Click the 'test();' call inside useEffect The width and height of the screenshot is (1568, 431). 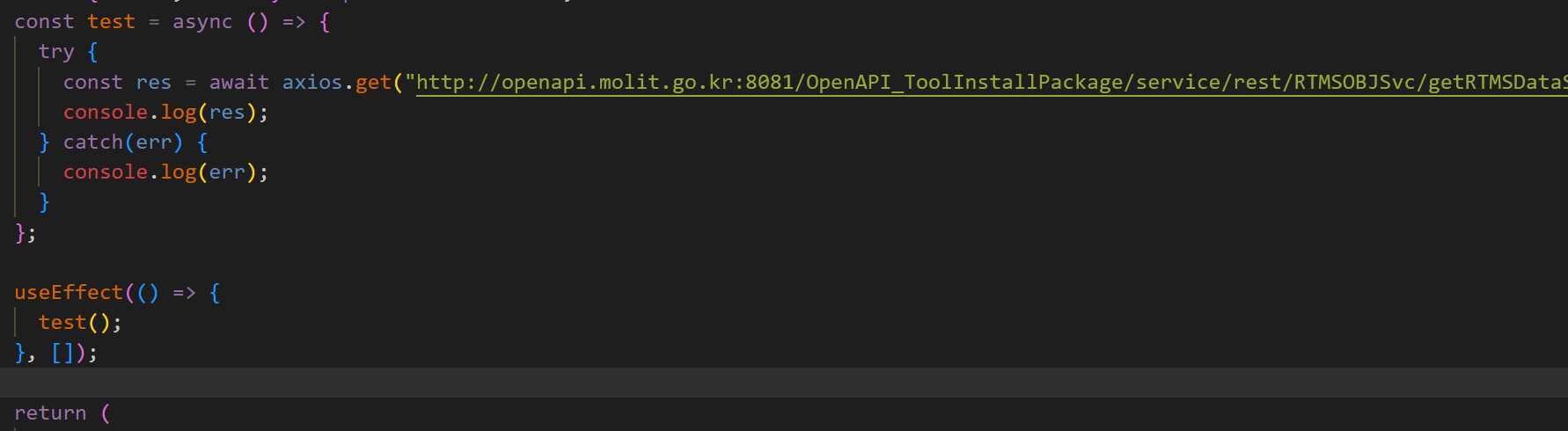pos(80,323)
